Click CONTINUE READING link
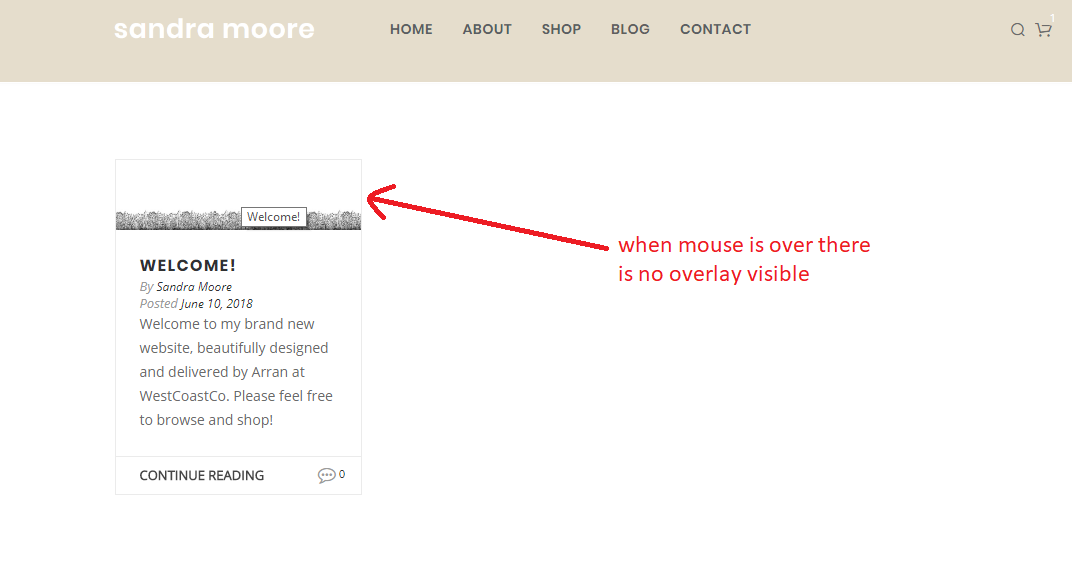 [x=202, y=476]
